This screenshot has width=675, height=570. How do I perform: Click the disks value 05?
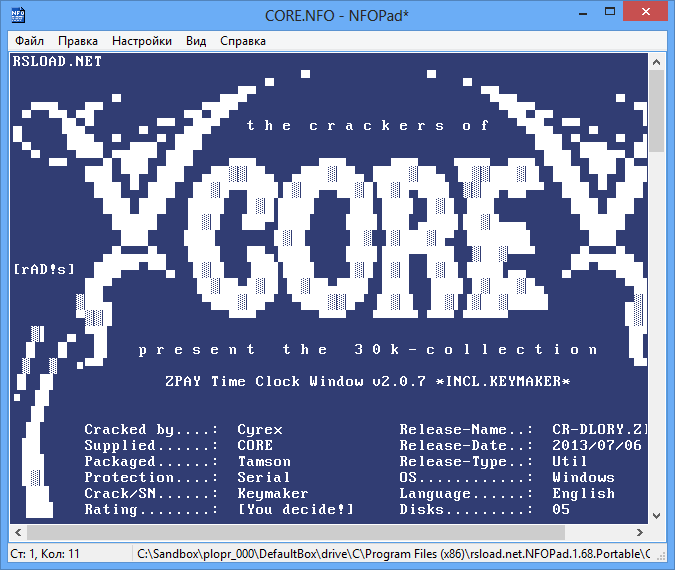[x=561, y=509]
